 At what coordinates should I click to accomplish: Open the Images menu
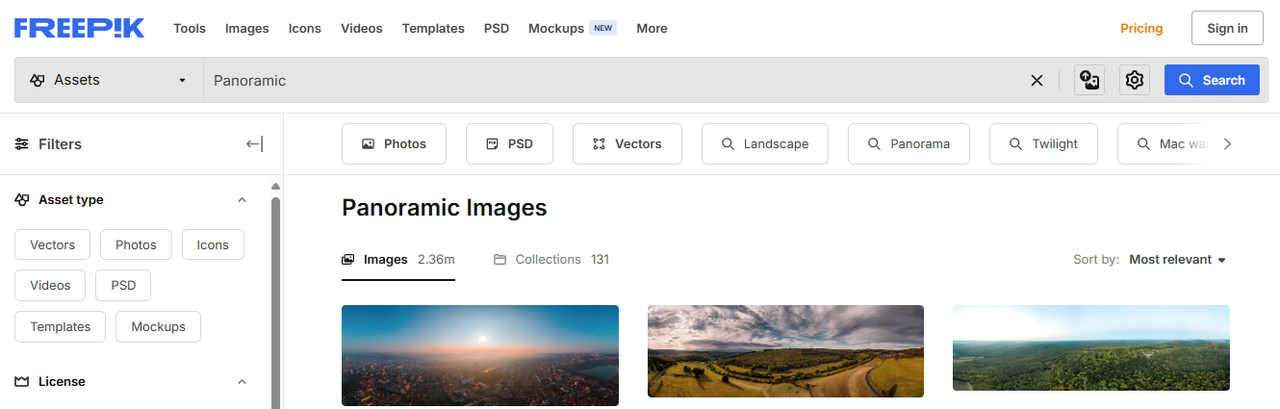247,28
